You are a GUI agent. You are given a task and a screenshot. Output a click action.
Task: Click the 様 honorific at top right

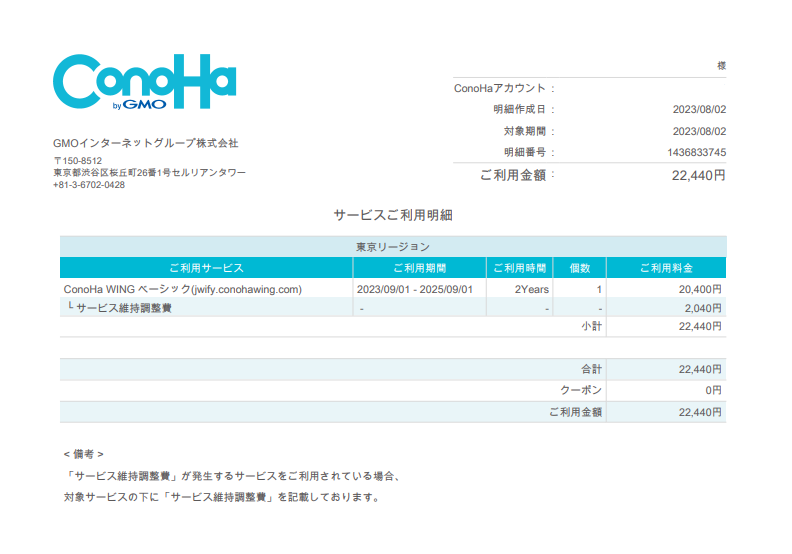click(722, 66)
